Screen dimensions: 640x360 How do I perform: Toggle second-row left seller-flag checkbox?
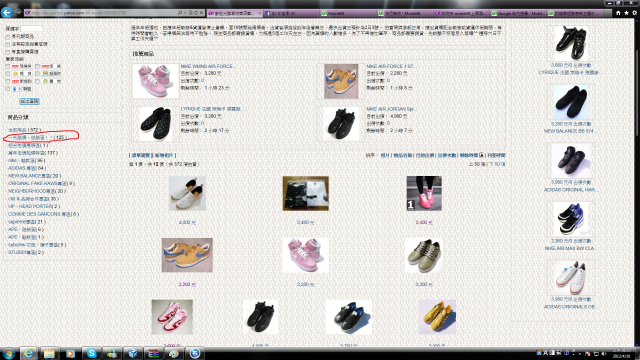click(x=8, y=73)
